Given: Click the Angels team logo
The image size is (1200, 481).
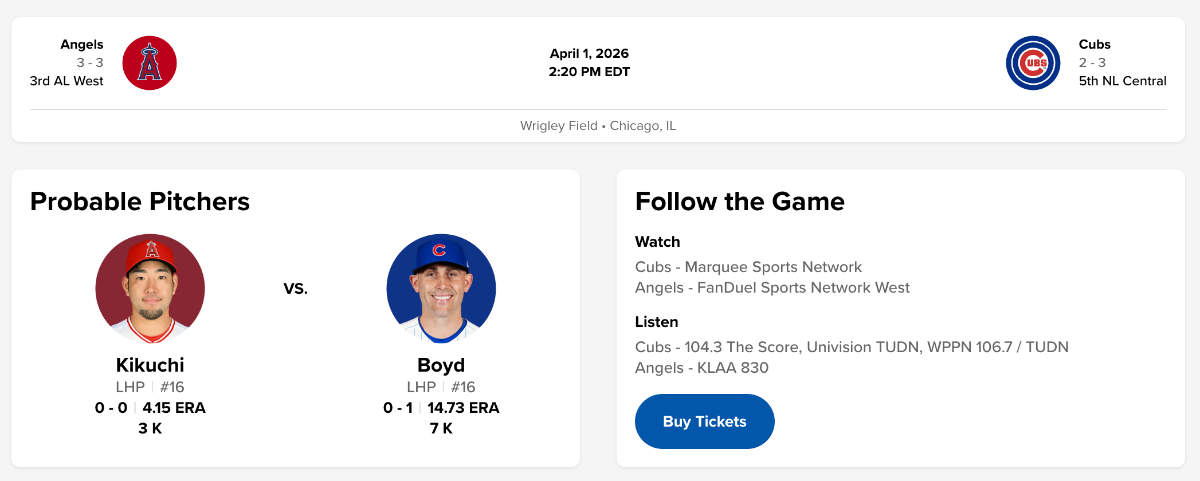Looking at the screenshot, I should click(150, 63).
